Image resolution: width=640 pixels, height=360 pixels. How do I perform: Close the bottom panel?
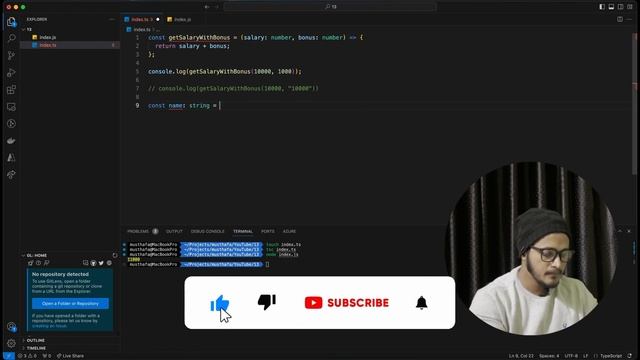click(629, 231)
